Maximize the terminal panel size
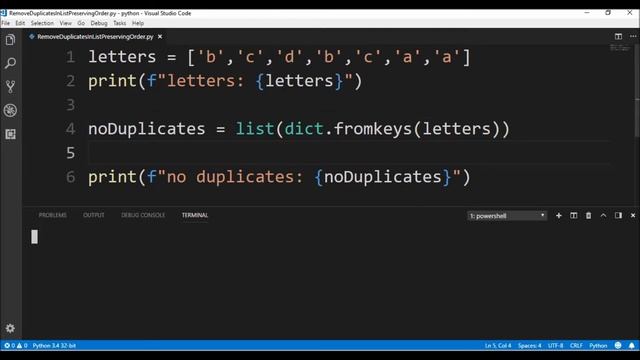Viewport: 640px width, 360px height. click(x=603, y=216)
